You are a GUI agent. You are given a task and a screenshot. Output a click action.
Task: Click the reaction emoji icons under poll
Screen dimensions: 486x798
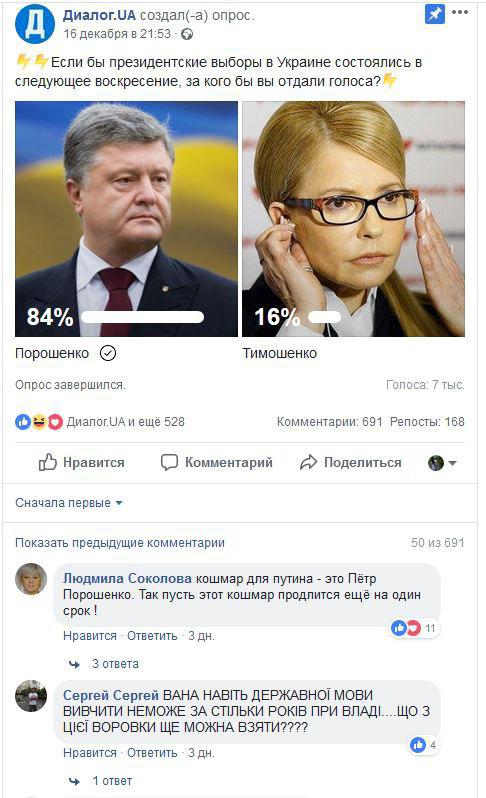(39, 422)
